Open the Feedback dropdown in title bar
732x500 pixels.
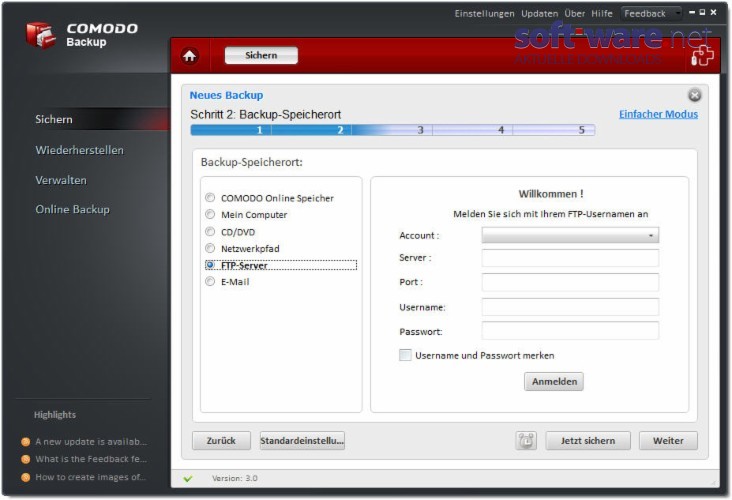point(651,14)
